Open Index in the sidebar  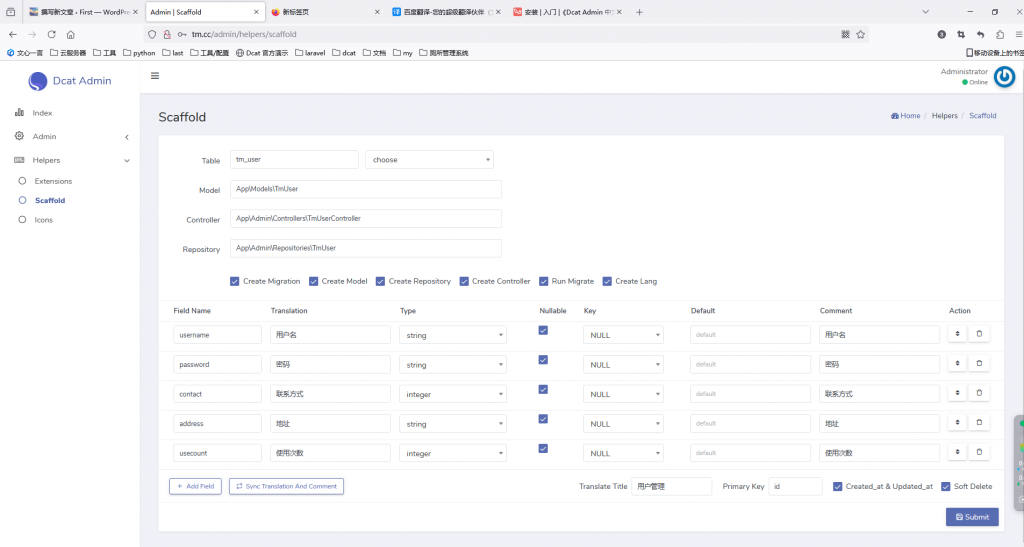tap(42, 113)
